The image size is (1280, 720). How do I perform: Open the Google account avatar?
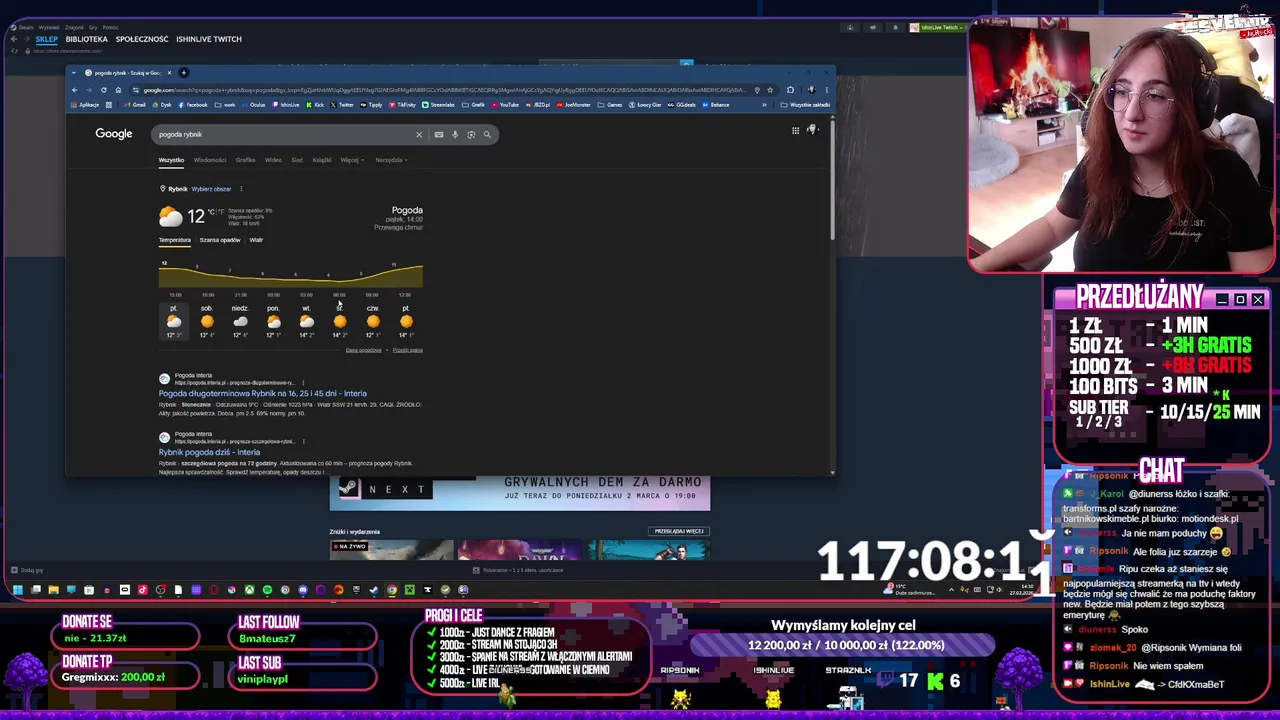813,130
